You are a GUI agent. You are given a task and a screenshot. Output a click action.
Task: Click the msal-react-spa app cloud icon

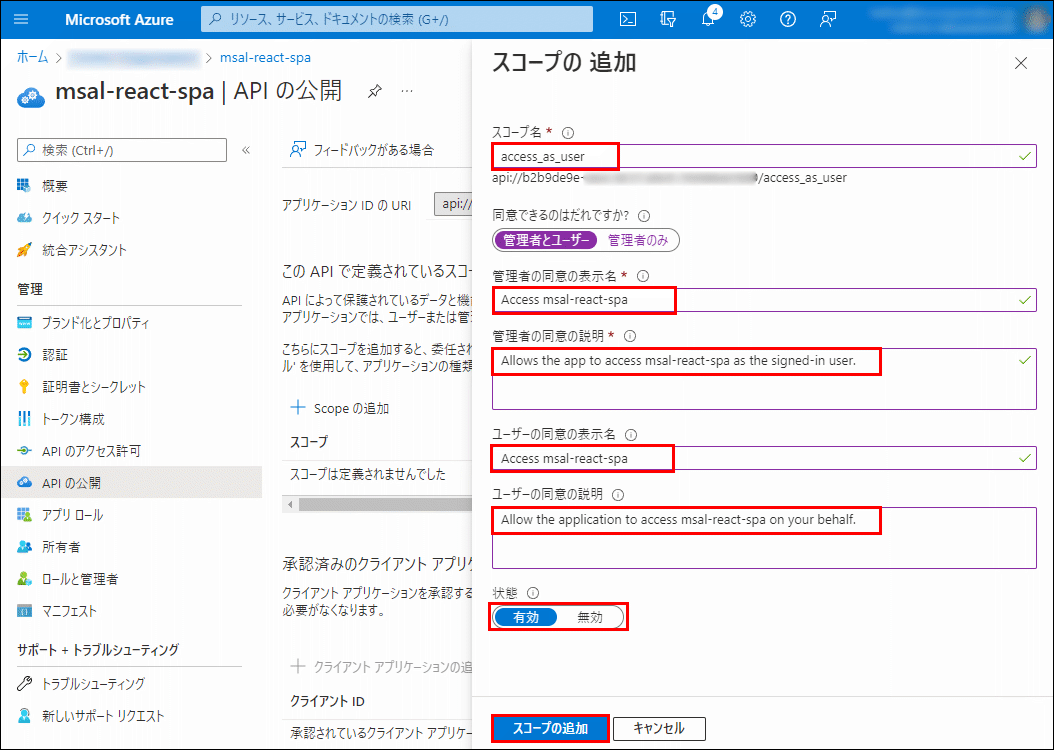click(x=31, y=97)
